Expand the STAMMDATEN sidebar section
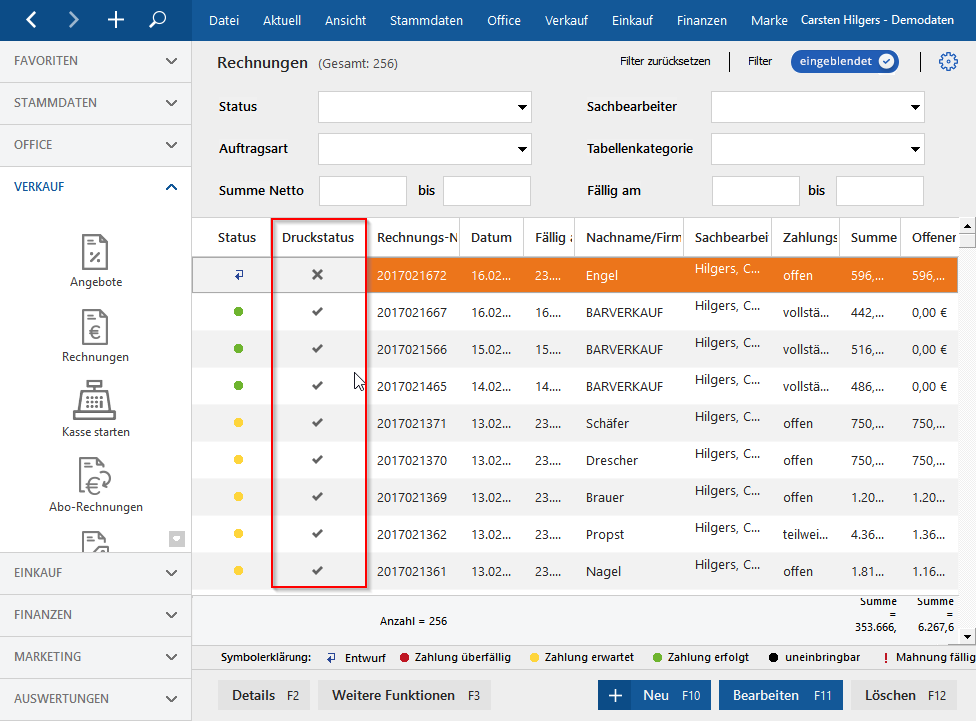This screenshot has width=976, height=721. tap(95, 103)
